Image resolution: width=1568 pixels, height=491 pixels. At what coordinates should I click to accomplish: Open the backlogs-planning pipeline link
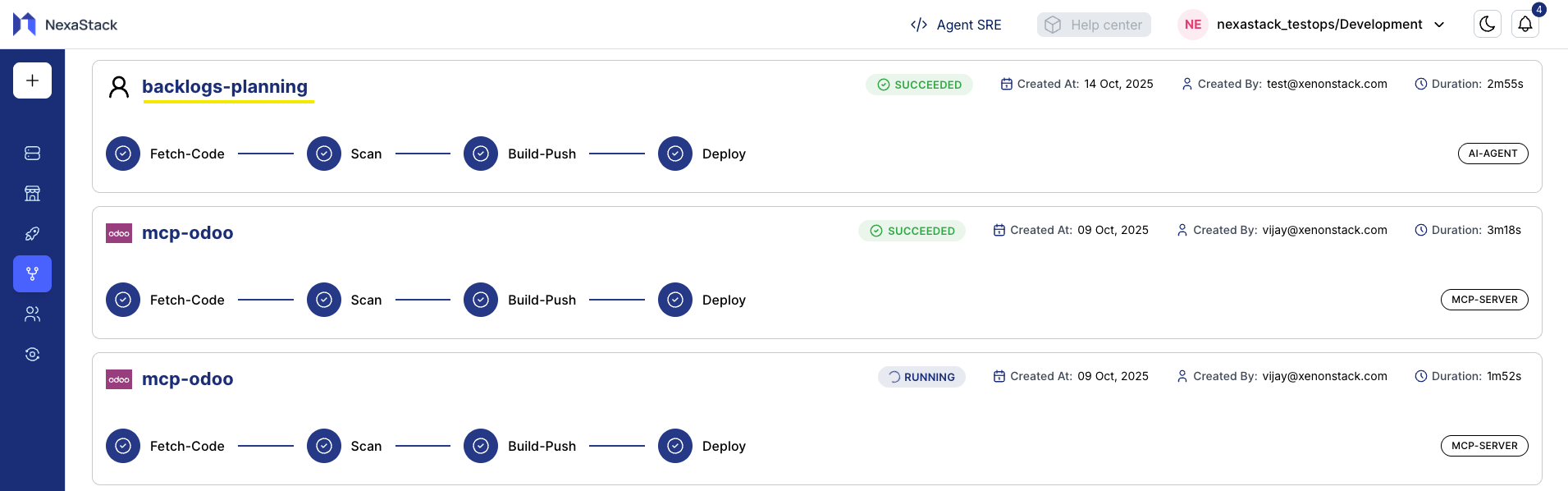point(225,86)
